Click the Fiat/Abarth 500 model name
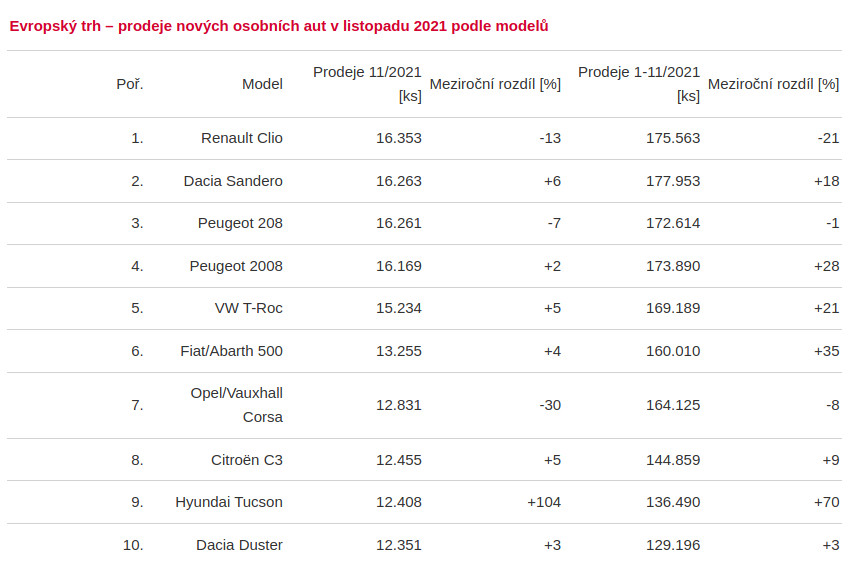 (229, 351)
